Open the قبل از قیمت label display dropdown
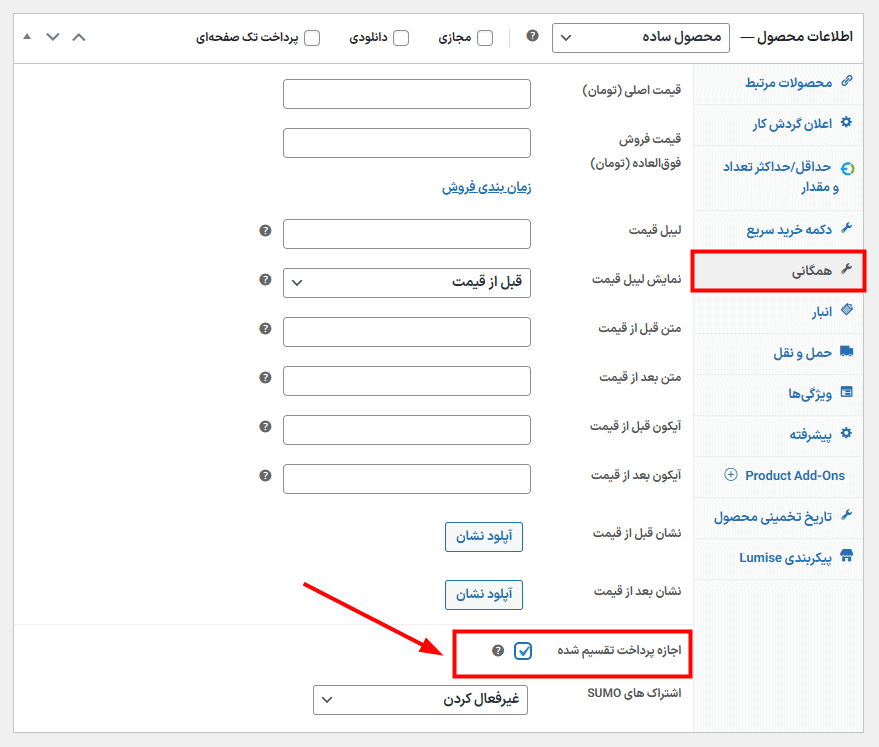The image size is (879, 747). [x=407, y=283]
